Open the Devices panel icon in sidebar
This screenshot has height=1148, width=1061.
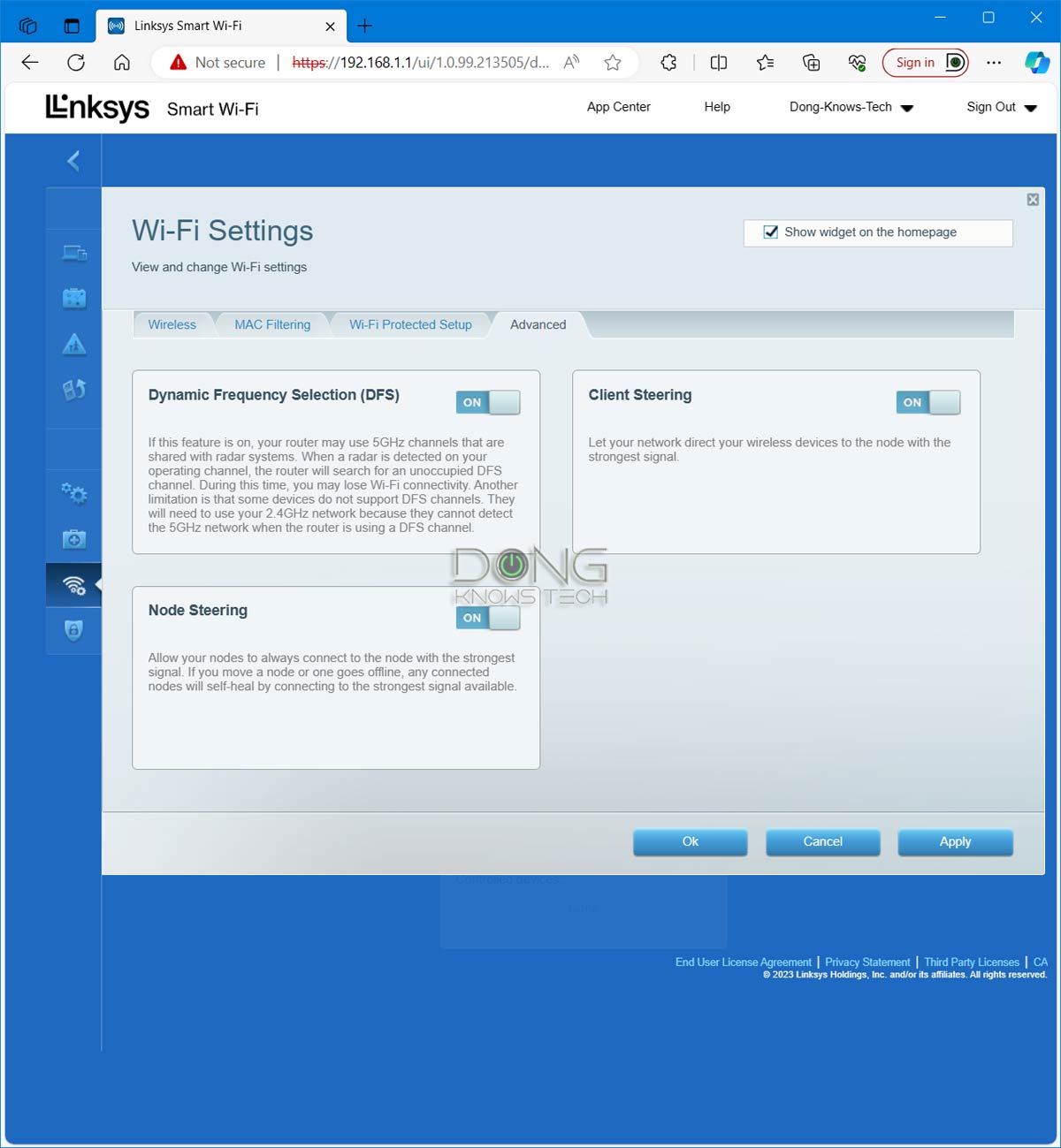tap(73, 253)
